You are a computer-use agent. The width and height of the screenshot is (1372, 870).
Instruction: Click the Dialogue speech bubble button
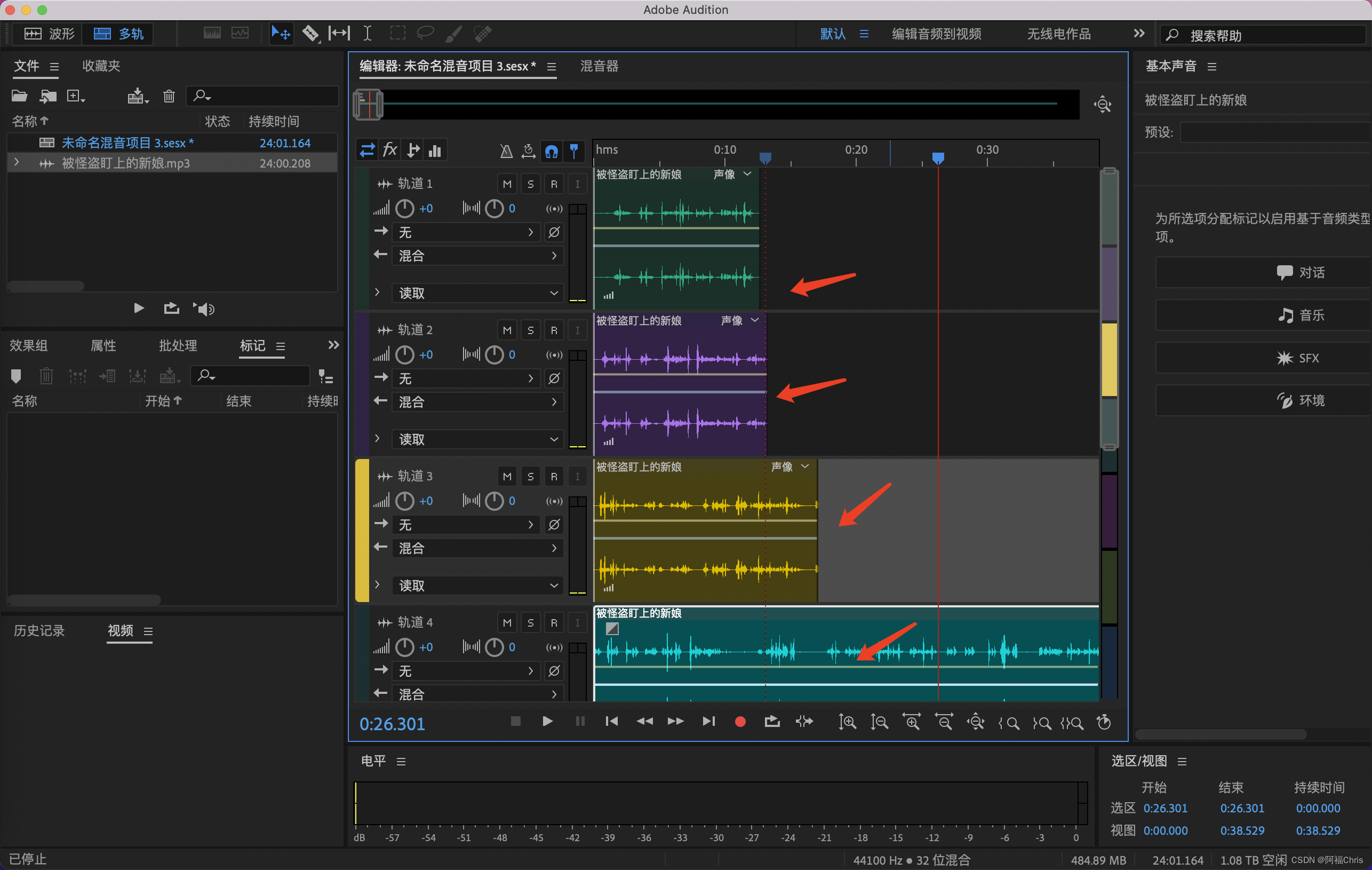pos(1299,273)
